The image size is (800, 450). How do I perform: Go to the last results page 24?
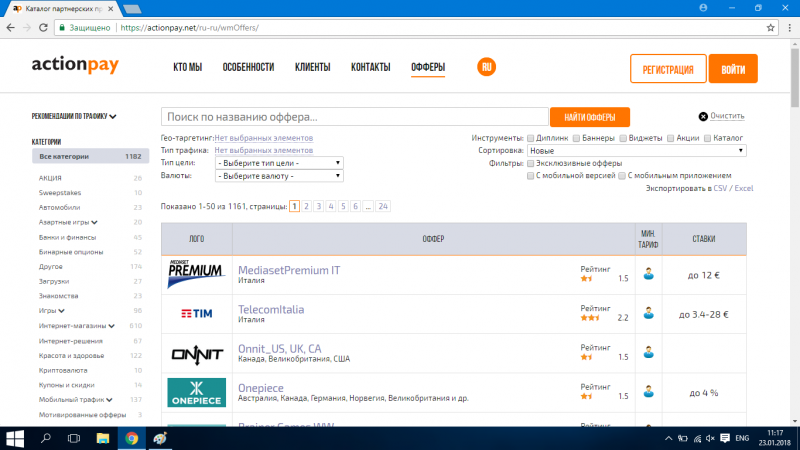383,206
